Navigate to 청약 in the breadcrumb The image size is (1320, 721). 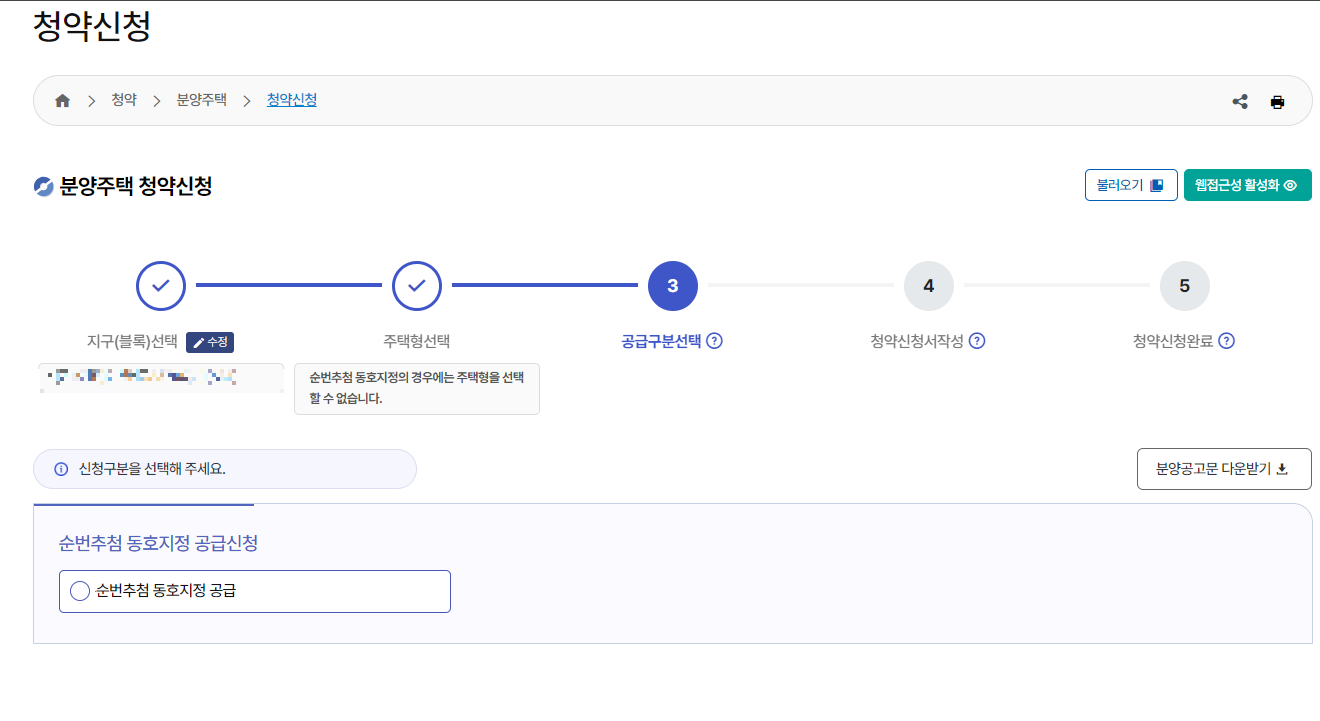pos(124,100)
